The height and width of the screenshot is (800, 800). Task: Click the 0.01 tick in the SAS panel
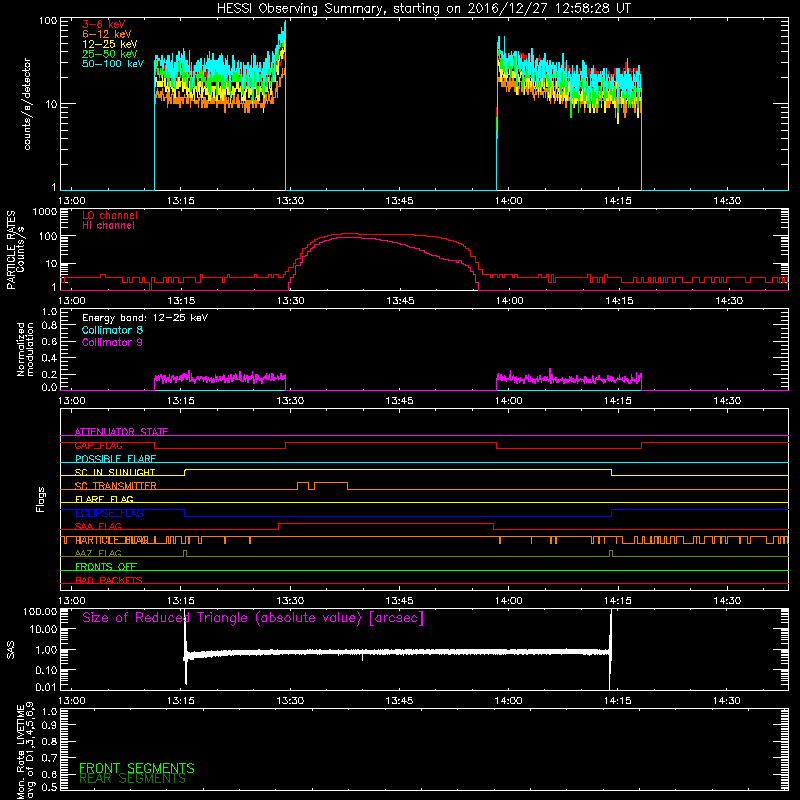click(46, 687)
